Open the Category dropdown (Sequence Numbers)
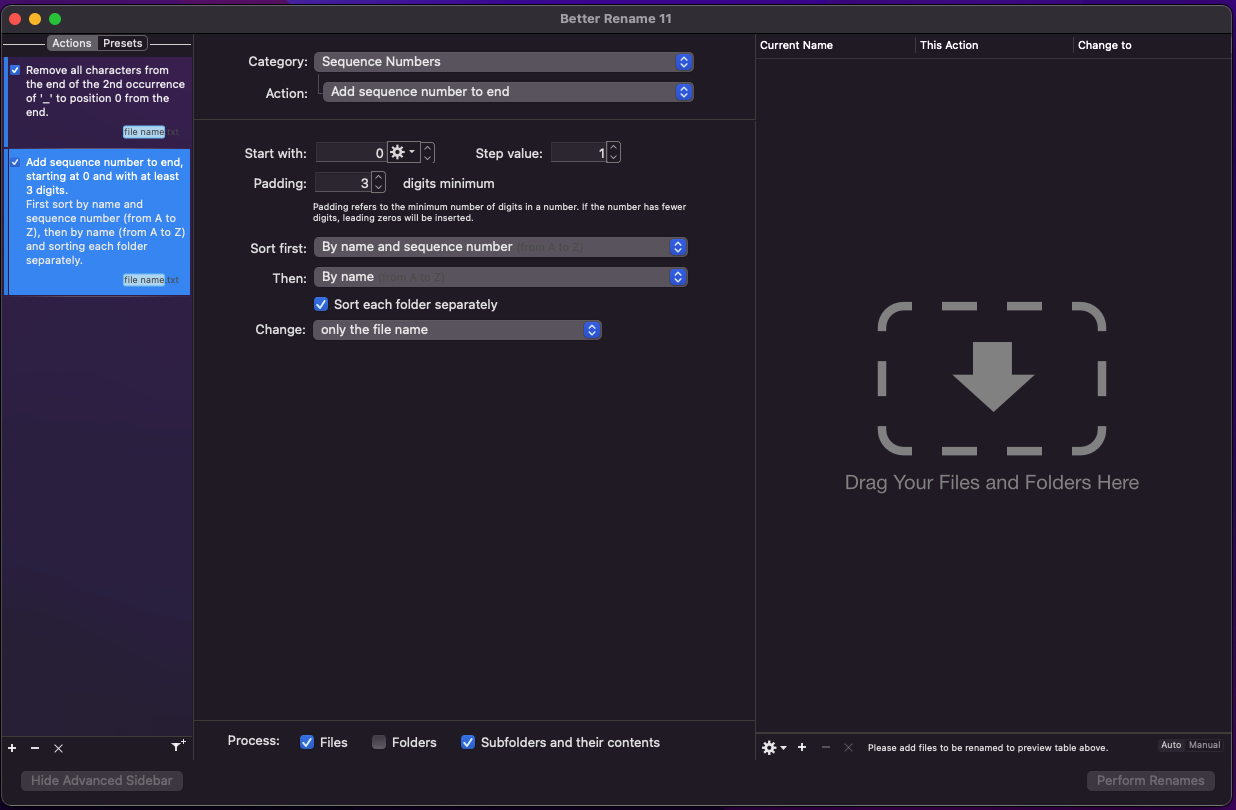Image resolution: width=1236 pixels, height=810 pixels. [x=504, y=62]
